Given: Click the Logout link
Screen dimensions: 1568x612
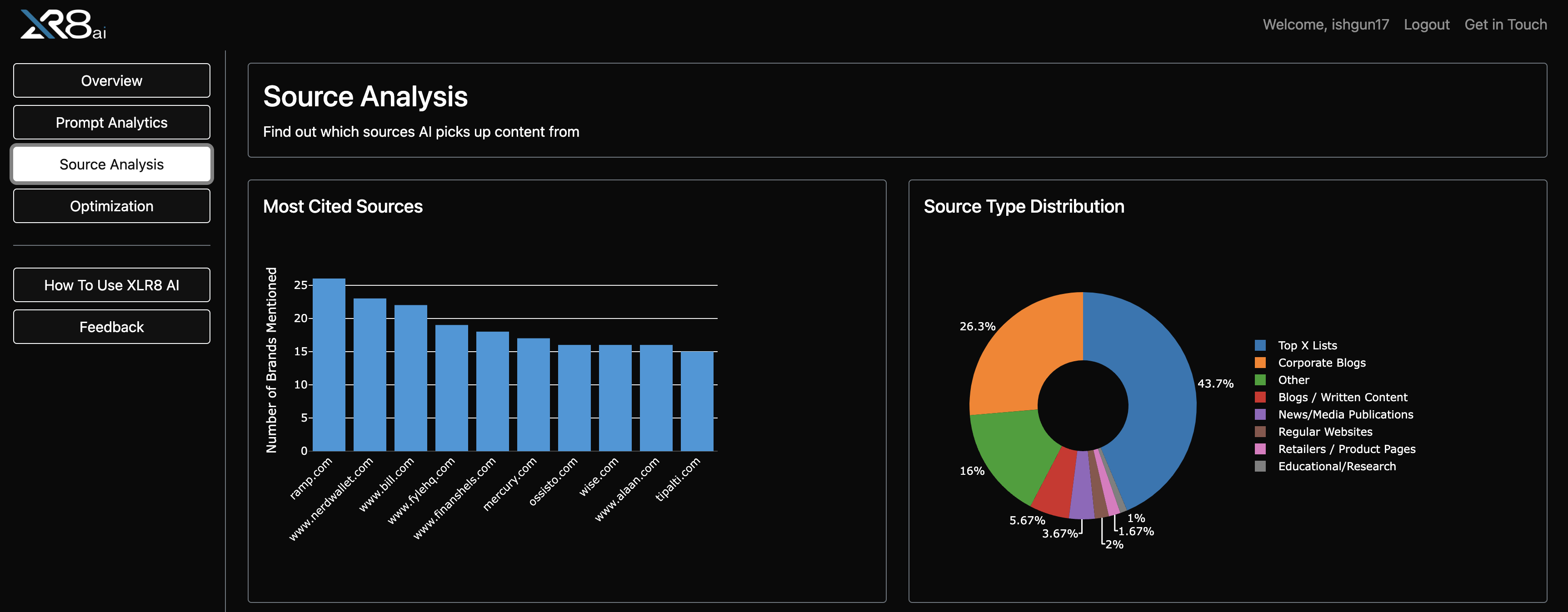Looking at the screenshot, I should tap(1426, 25).
